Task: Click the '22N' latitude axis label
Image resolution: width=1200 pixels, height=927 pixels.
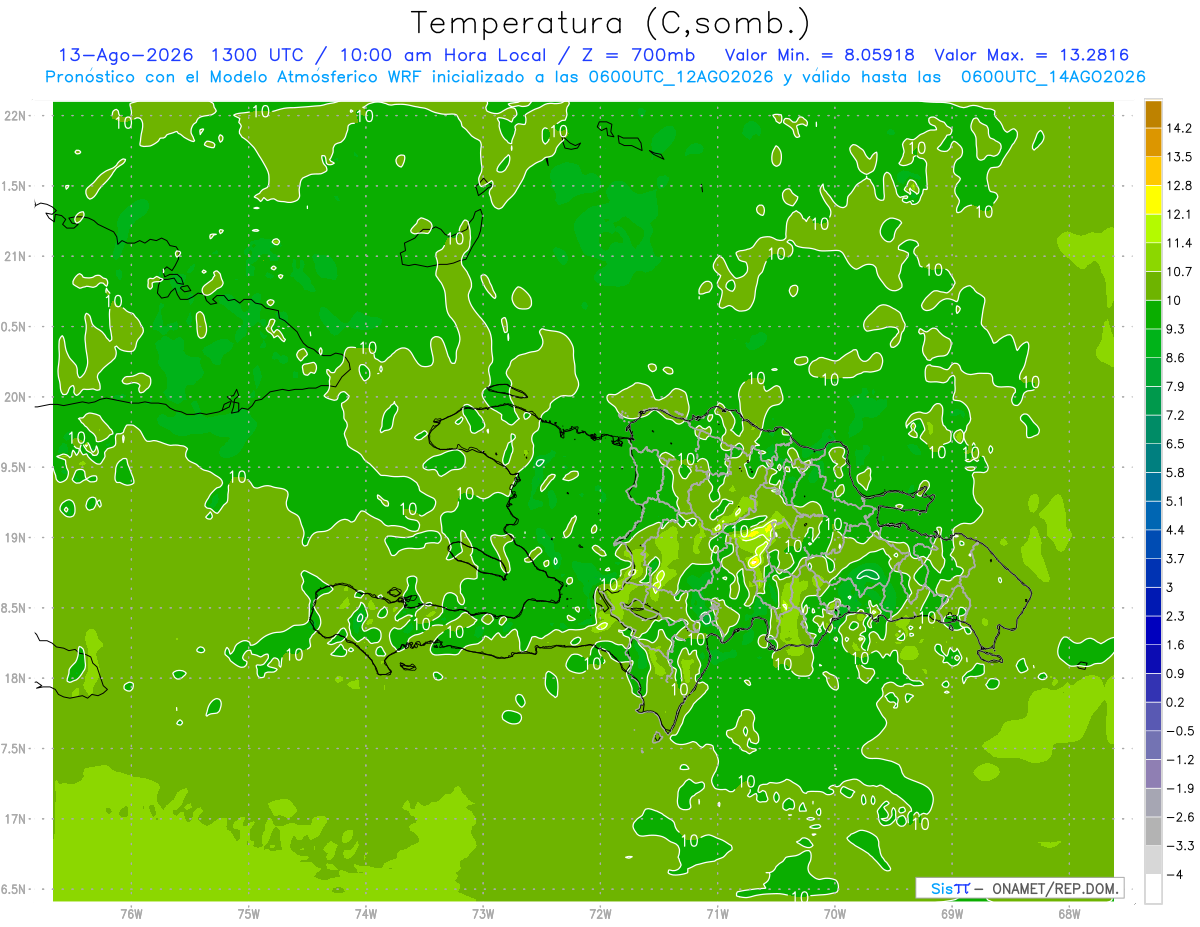Action: click(x=15, y=116)
